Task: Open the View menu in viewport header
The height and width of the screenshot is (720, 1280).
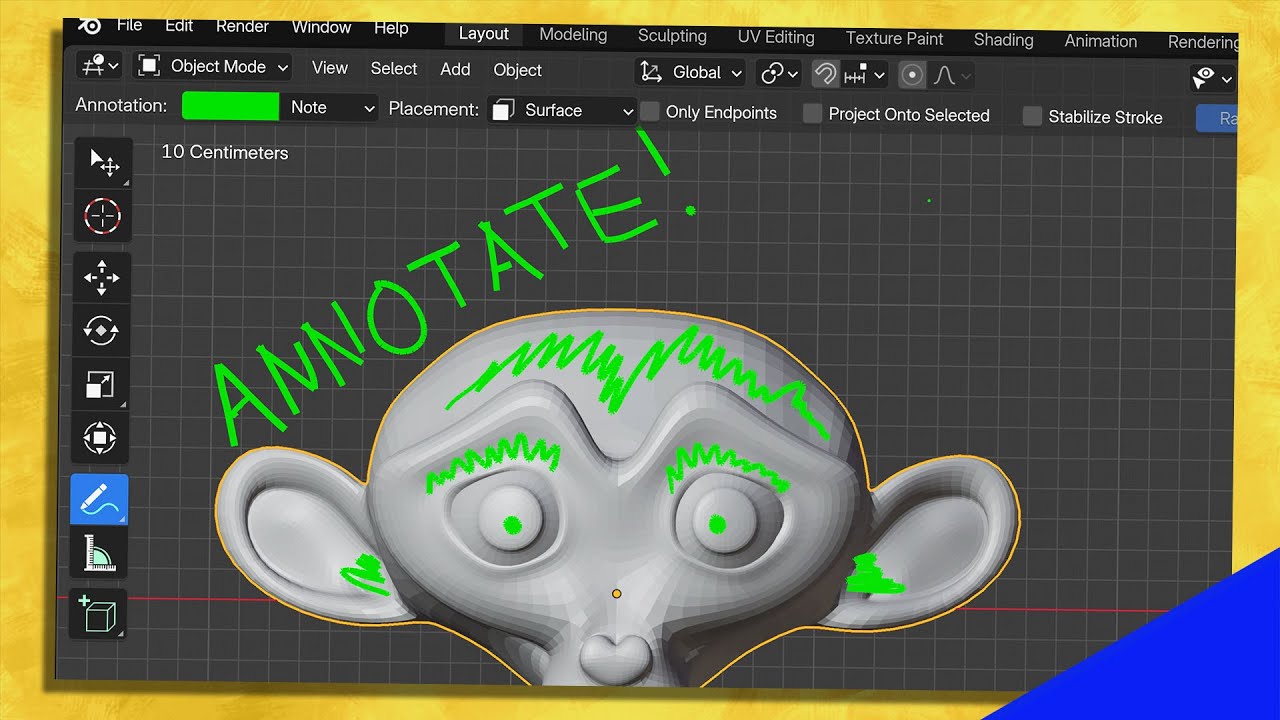Action: coord(329,68)
